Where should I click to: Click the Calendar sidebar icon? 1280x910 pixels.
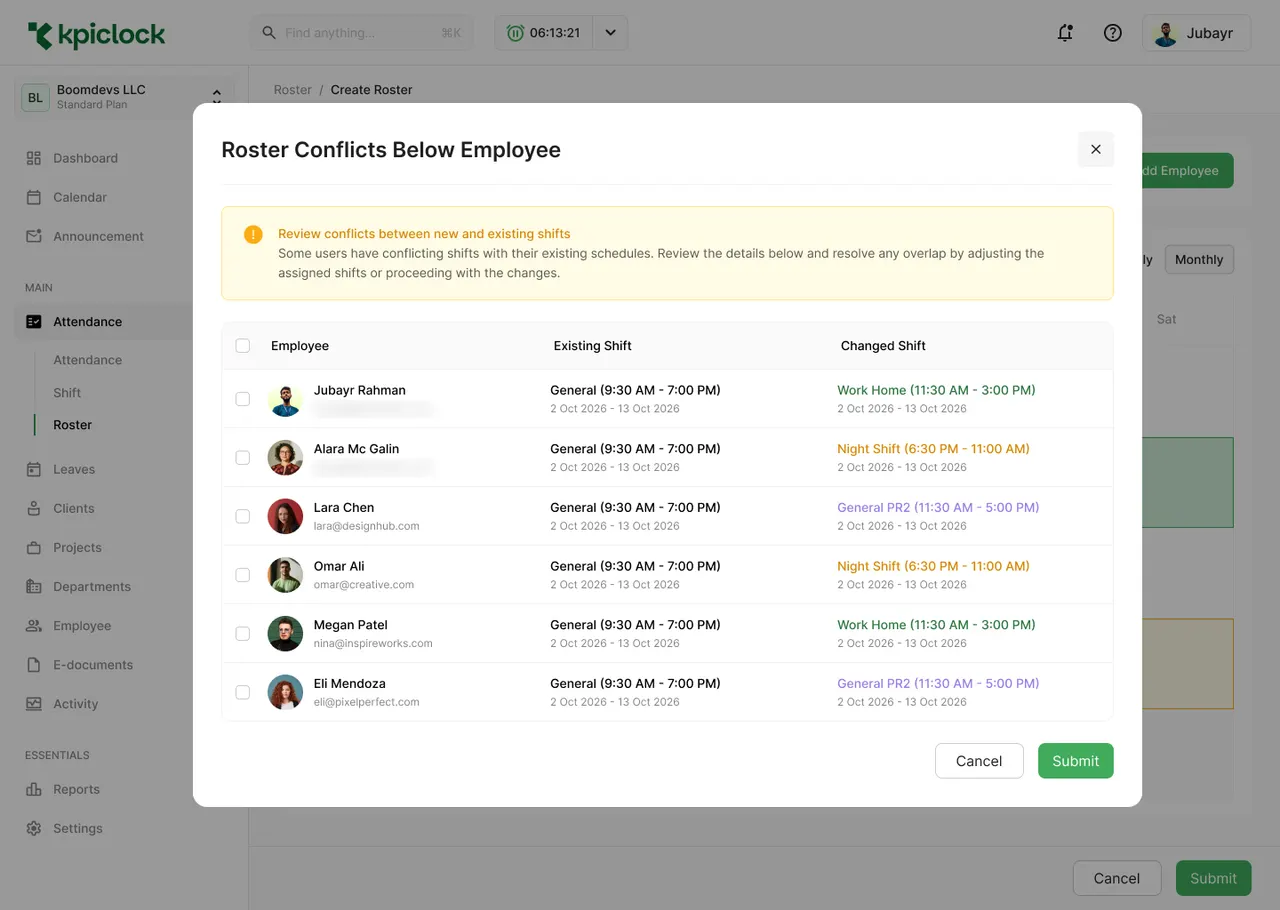coord(34,197)
